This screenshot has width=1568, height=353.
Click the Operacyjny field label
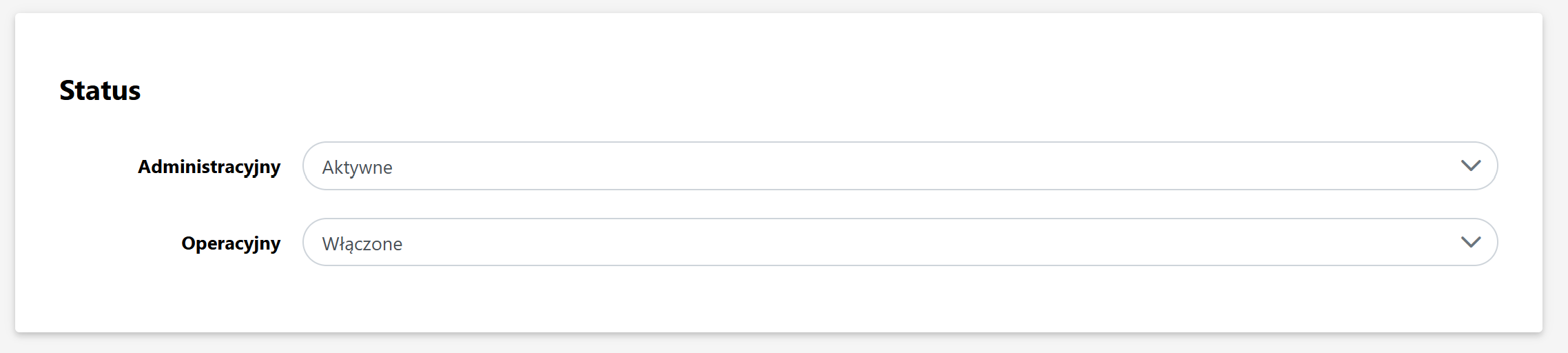[x=231, y=243]
